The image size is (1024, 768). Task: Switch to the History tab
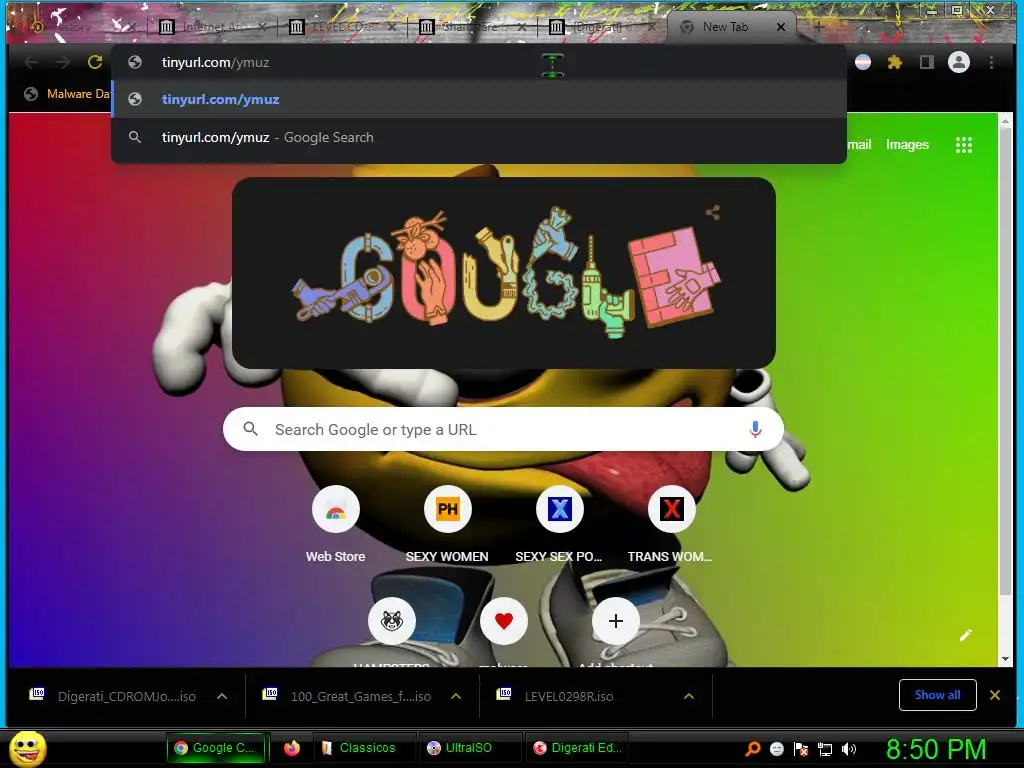pos(73,27)
